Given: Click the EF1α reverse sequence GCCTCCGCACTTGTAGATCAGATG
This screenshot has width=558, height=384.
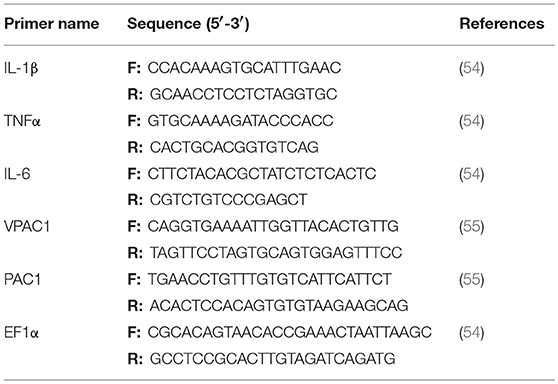Looking at the screenshot, I should tap(273, 359).
